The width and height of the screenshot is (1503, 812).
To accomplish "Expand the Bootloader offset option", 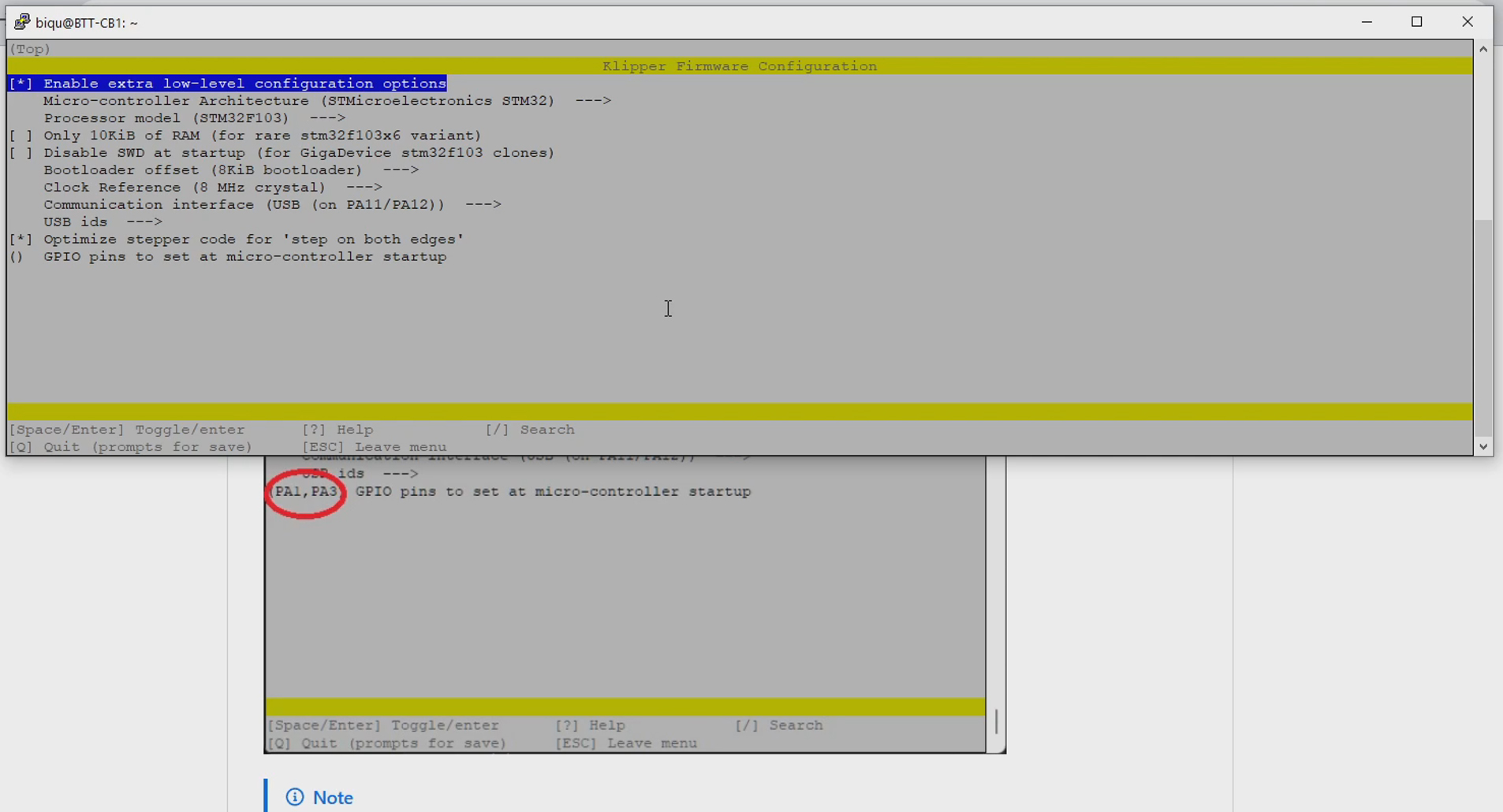I will (230, 170).
